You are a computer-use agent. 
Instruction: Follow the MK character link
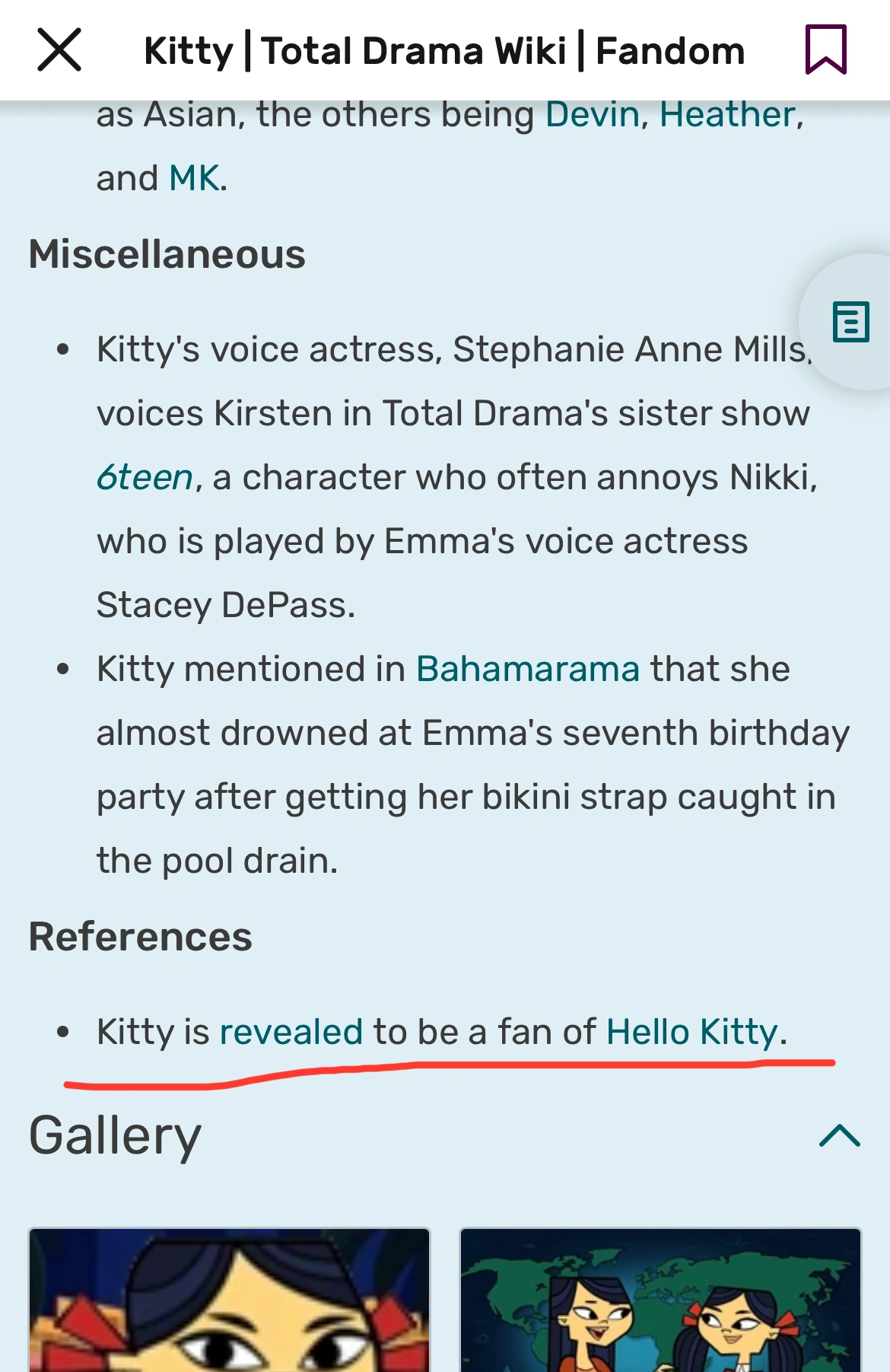click(194, 179)
